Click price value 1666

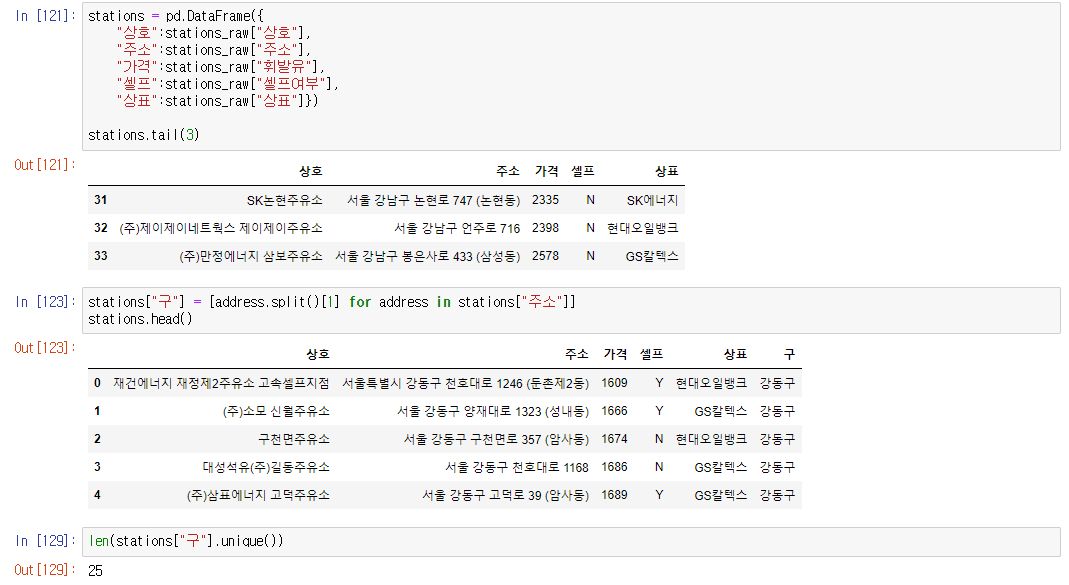[x=614, y=410]
